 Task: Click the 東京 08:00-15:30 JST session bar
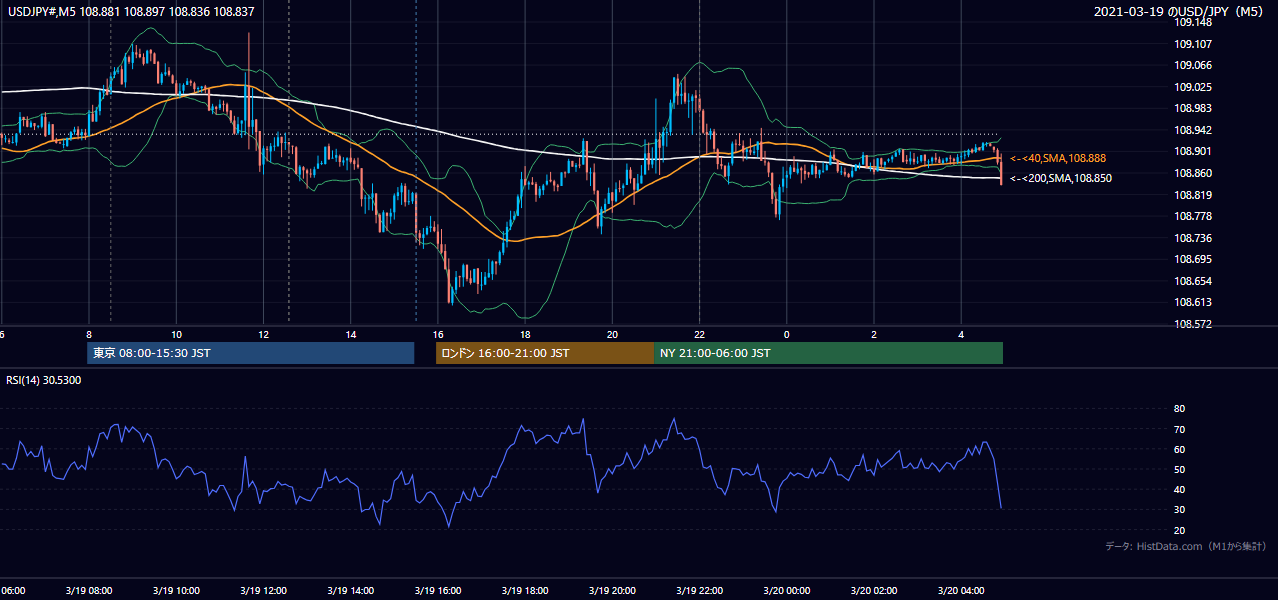tap(251, 353)
